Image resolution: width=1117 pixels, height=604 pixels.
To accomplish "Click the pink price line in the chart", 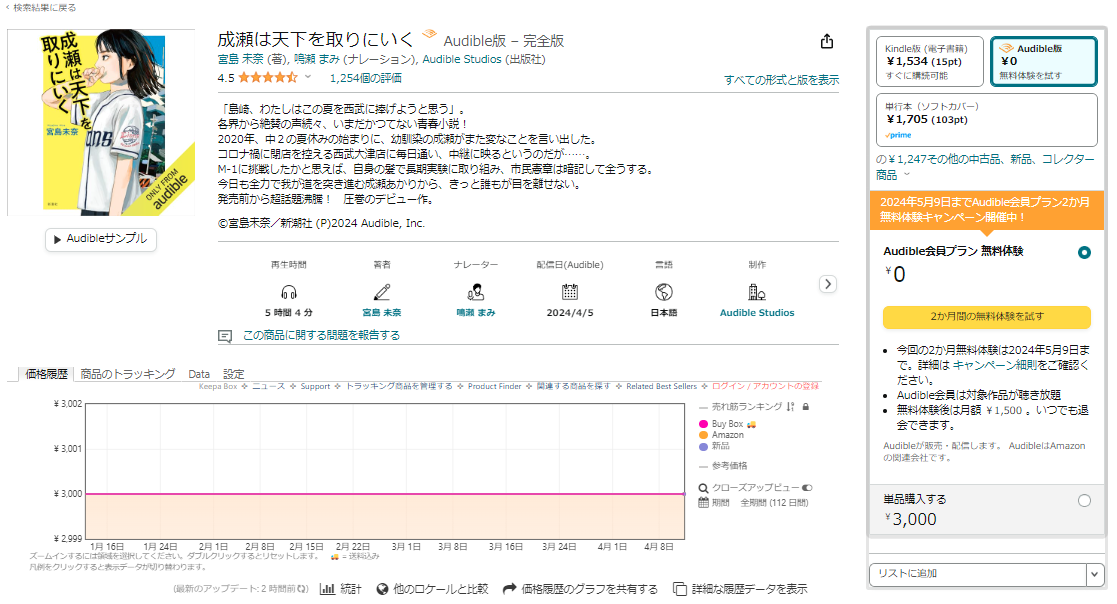I will (385, 494).
